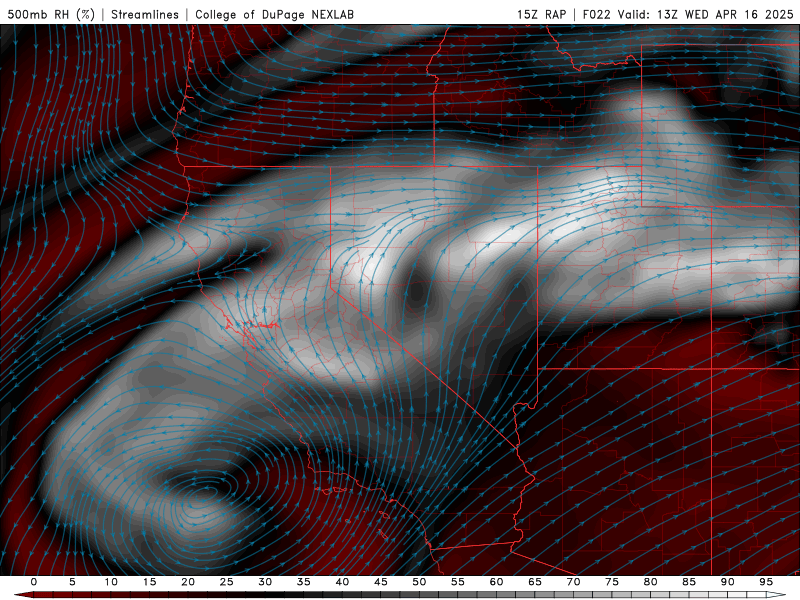The width and height of the screenshot is (800, 600).
Task: Click the colorbar label "35"
Action: [x=304, y=582]
